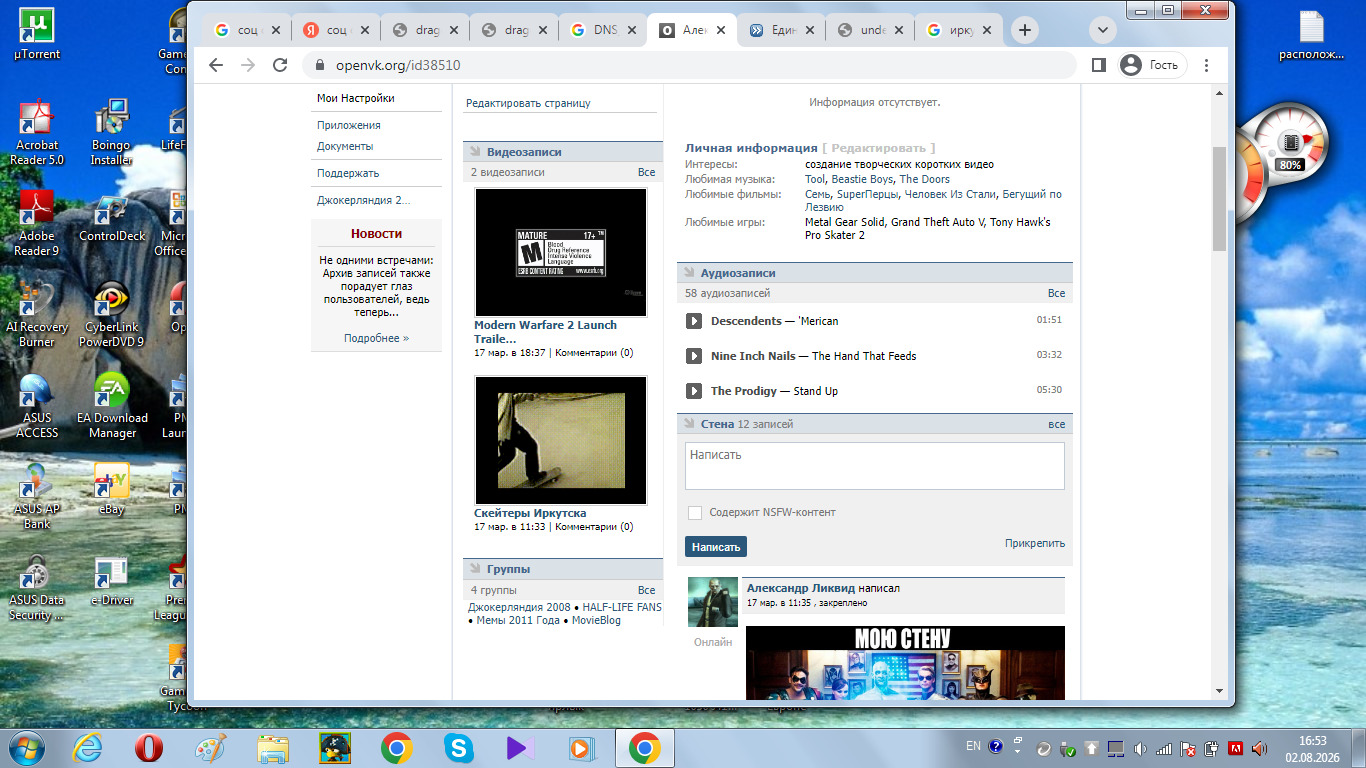This screenshot has width=1366, height=768.
Task: Collapse the Аудиозаписи section header arrow
Action: coord(689,273)
